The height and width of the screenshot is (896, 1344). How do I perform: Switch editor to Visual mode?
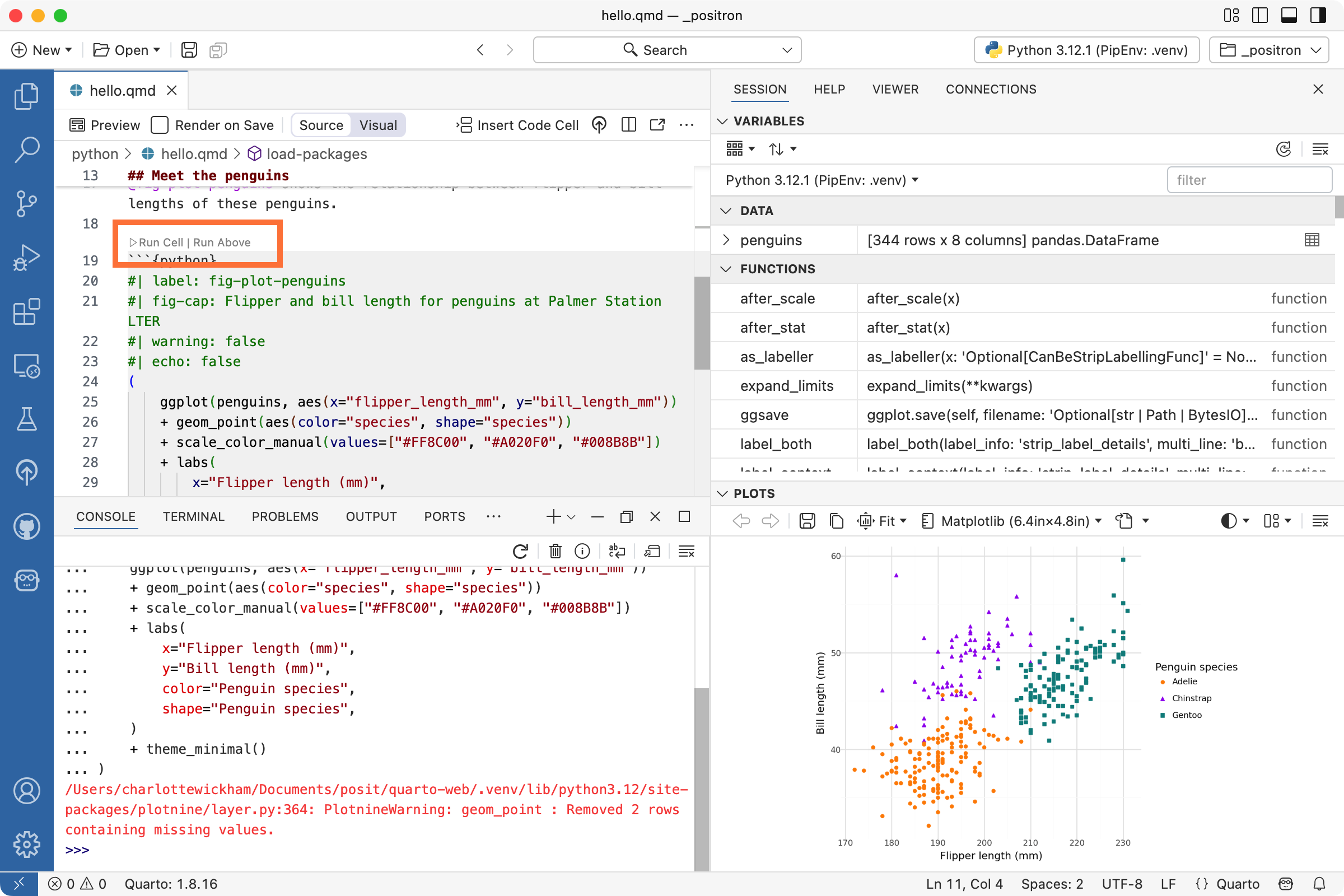(377, 124)
